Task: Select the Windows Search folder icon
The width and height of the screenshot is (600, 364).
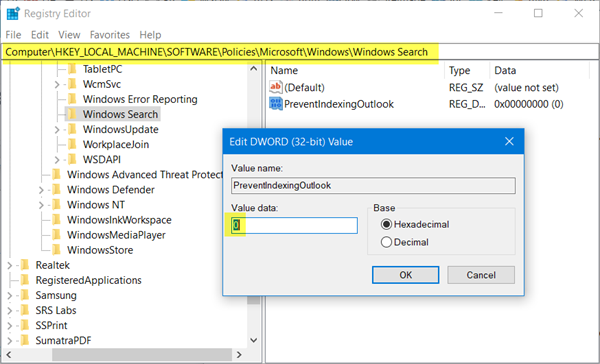Action: pyautogui.click(x=72, y=114)
